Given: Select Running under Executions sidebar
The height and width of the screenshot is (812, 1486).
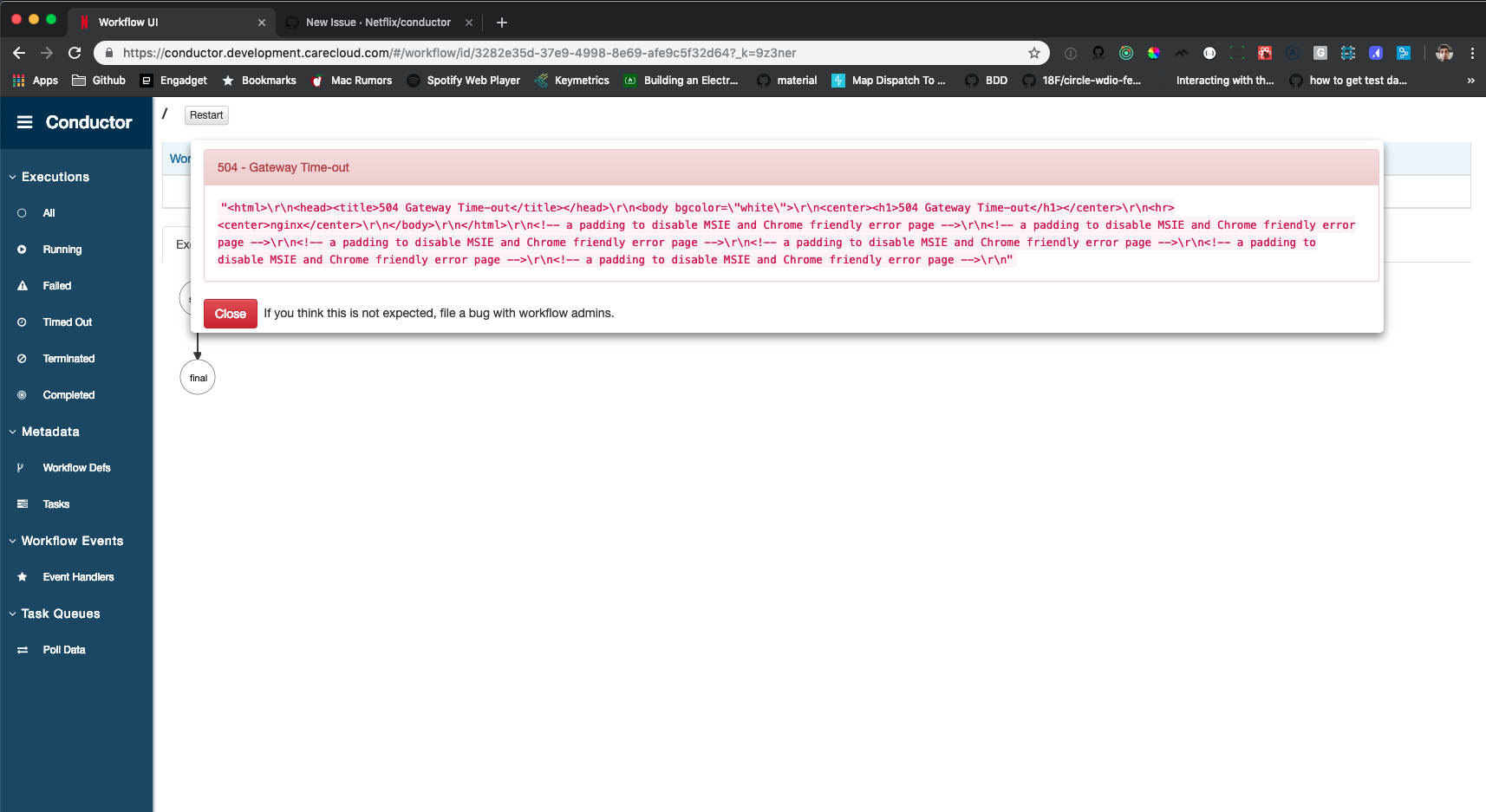Looking at the screenshot, I should tap(61, 249).
